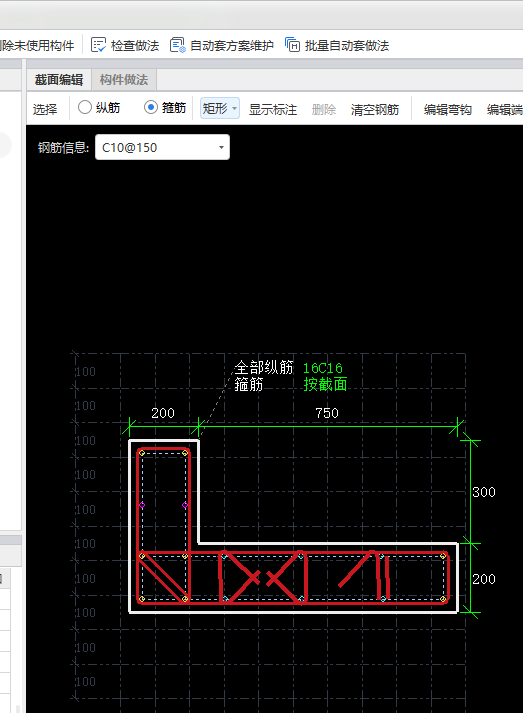Select the 纵筋 radio button

[85, 107]
